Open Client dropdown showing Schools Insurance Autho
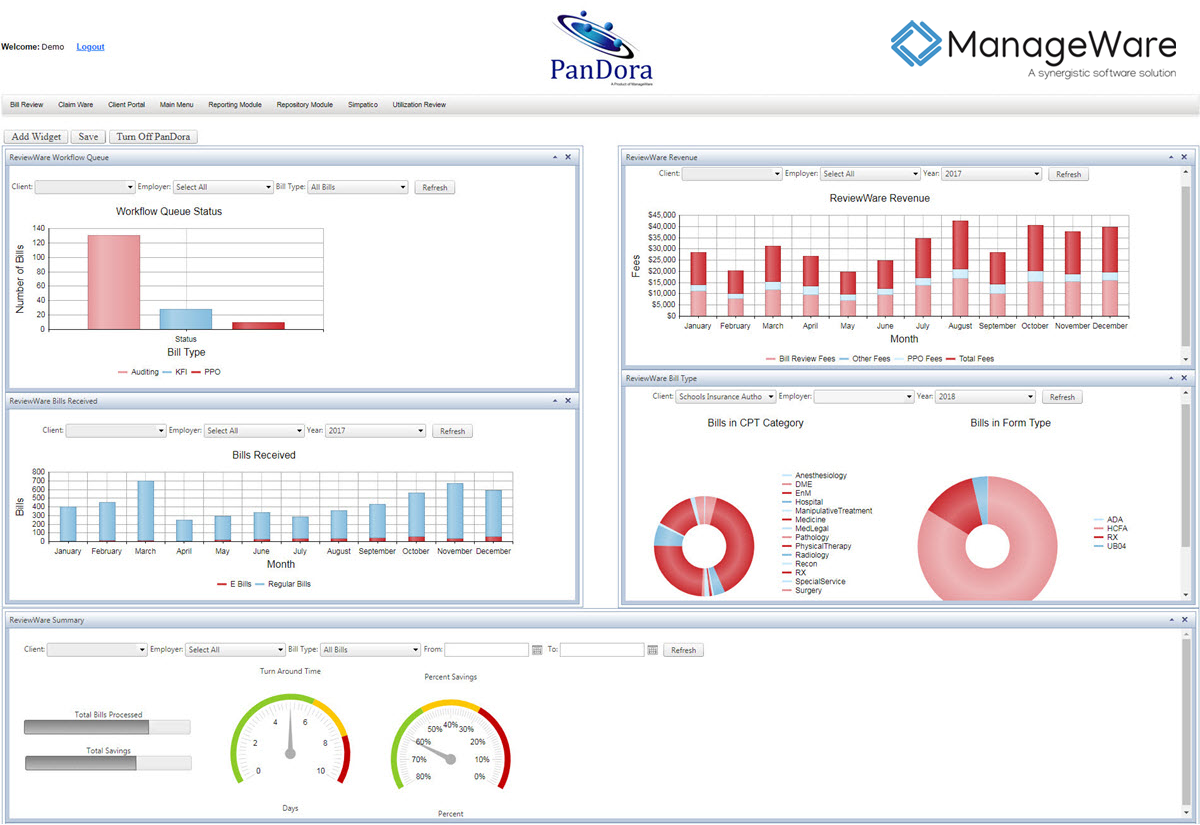Screen dimensions: 1200x825 pyautogui.click(x=726, y=397)
